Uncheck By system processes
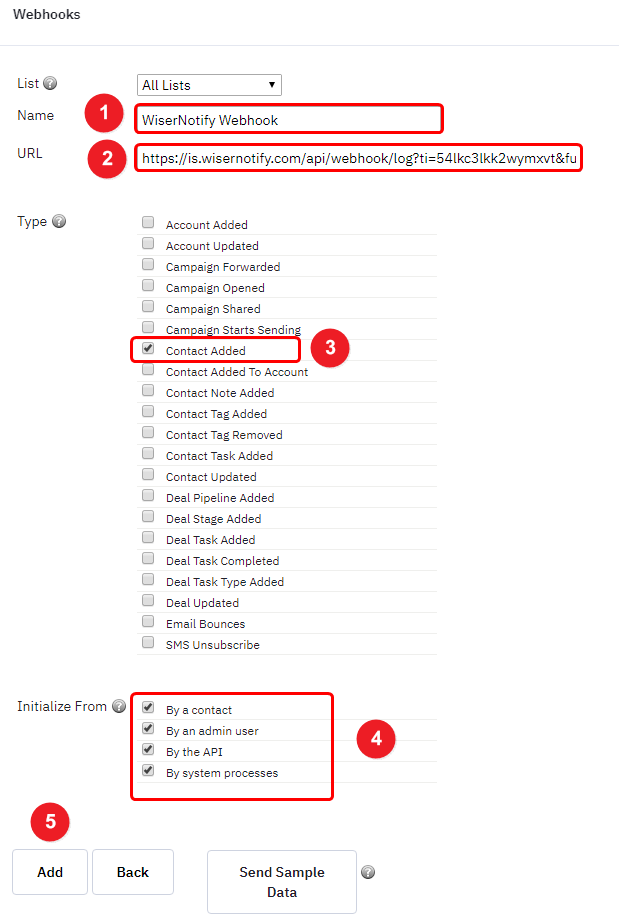Screen dimensions: 619x917 (148, 770)
